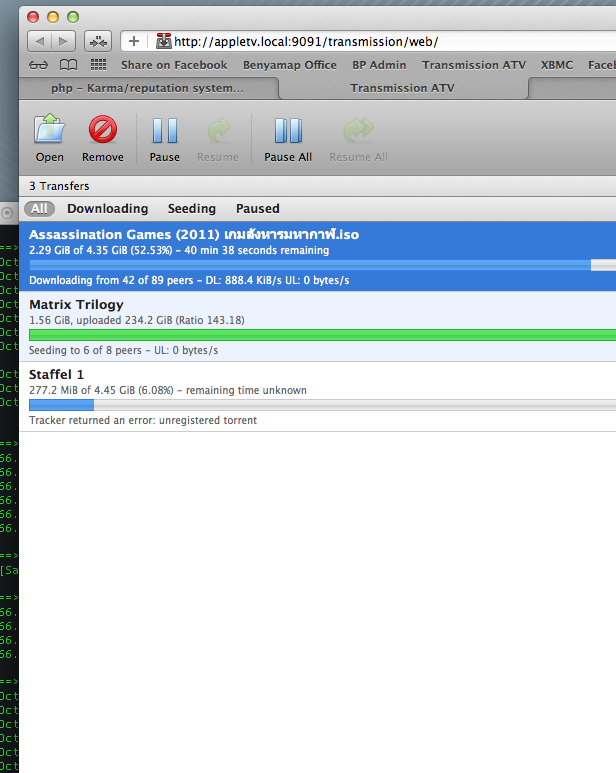Screen dimensions: 616x773
Task: Show all bookmarks via the book icon
Action: pyautogui.click(x=68, y=65)
